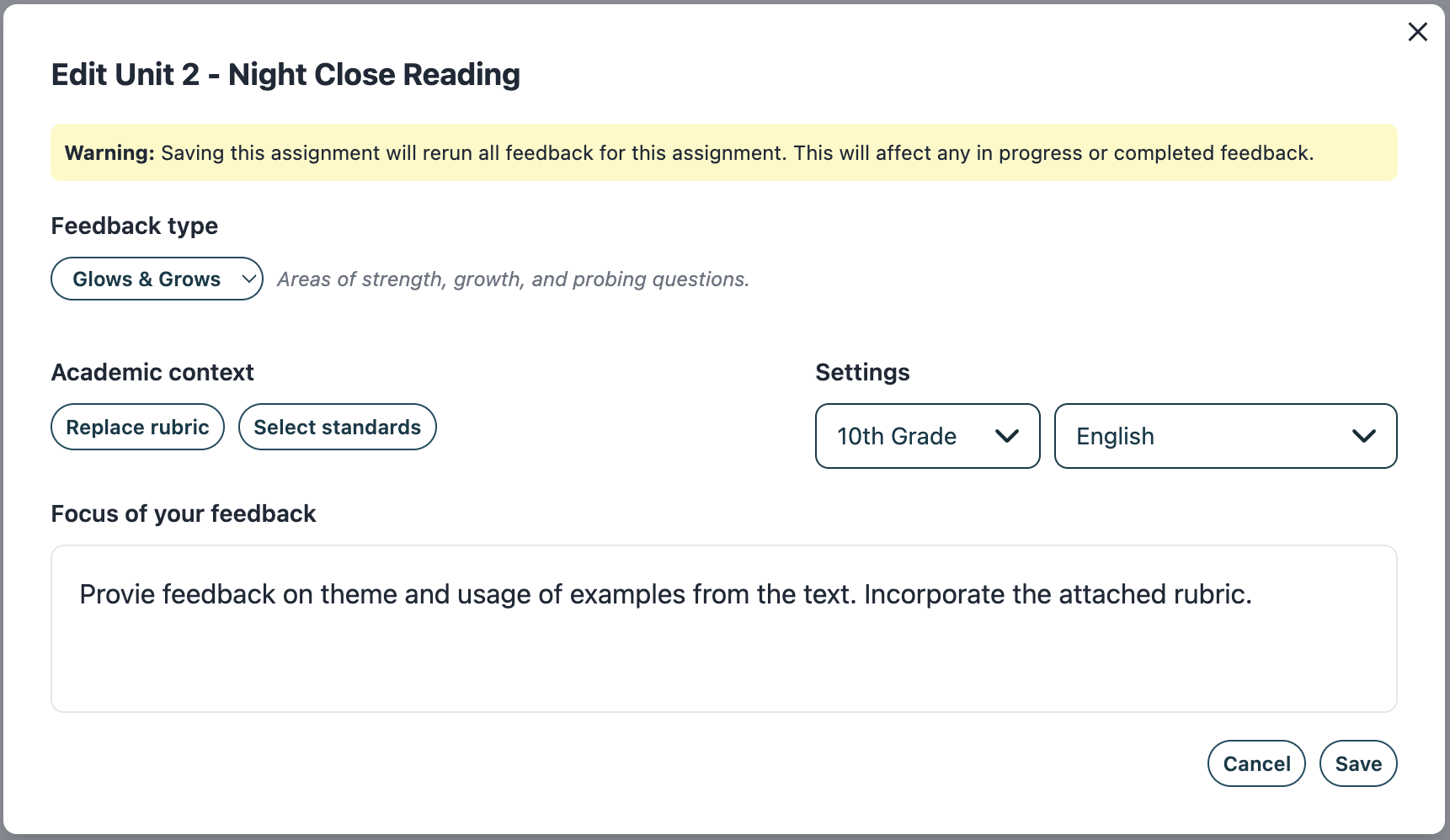Open the Select standards picker
Image resolution: width=1450 pixels, height=840 pixels.
tap(337, 427)
